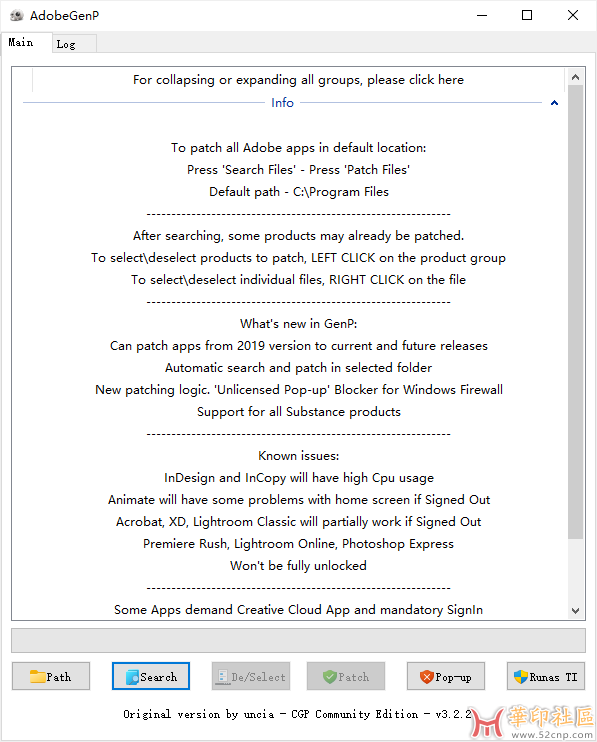The width and height of the screenshot is (597, 742).
Task: Click 'Premiere Rush, Lightroom Online, Photoshop Express' line
Action: tap(298, 544)
